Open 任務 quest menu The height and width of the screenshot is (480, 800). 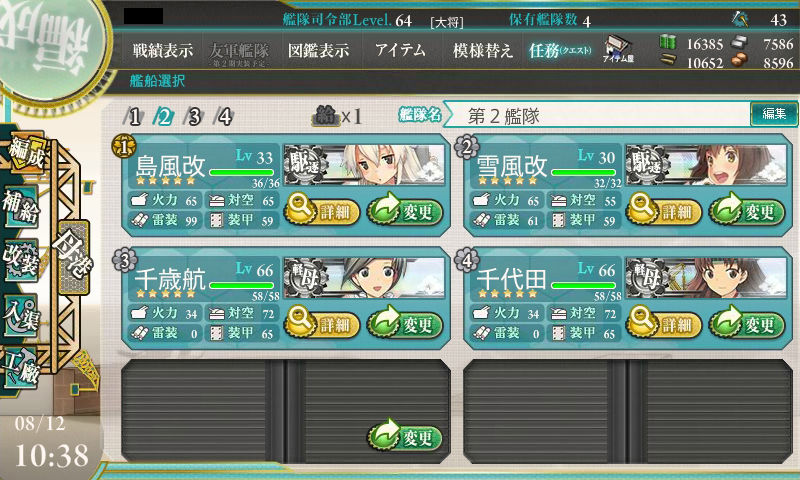pos(560,50)
